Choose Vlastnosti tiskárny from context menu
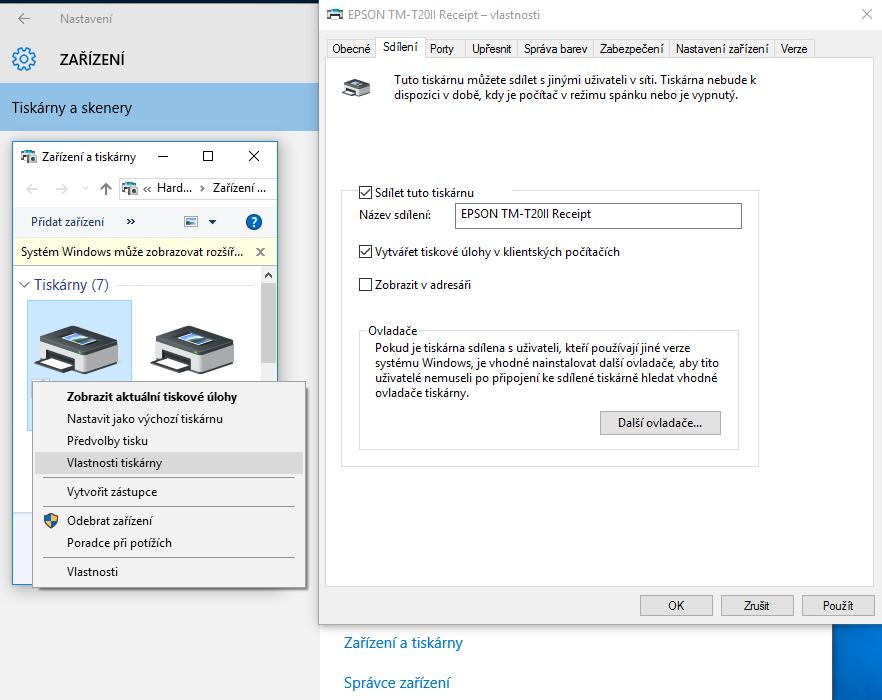This screenshot has width=882, height=700. (169, 463)
